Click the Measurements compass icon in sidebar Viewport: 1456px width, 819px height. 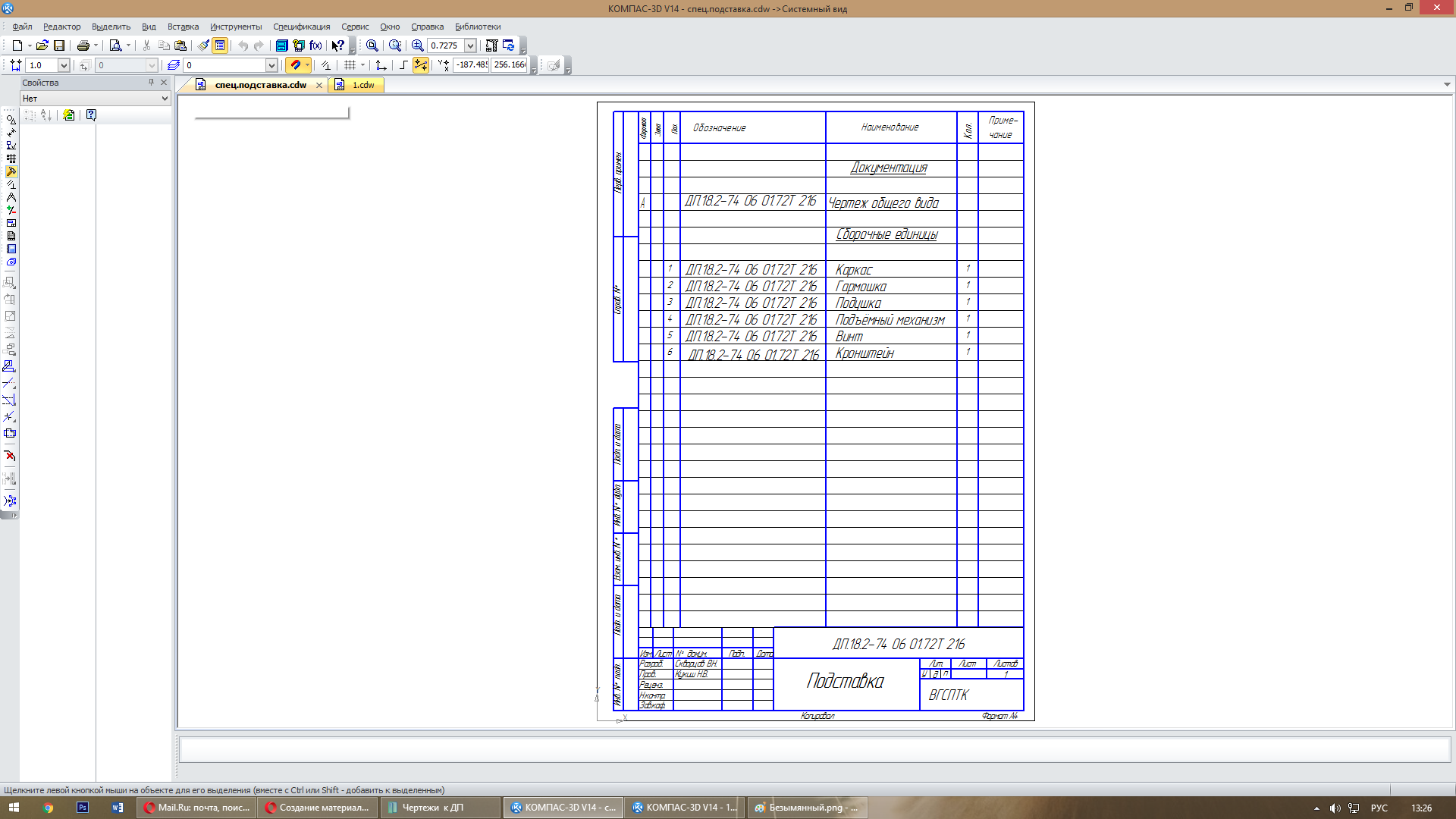tap(11, 197)
